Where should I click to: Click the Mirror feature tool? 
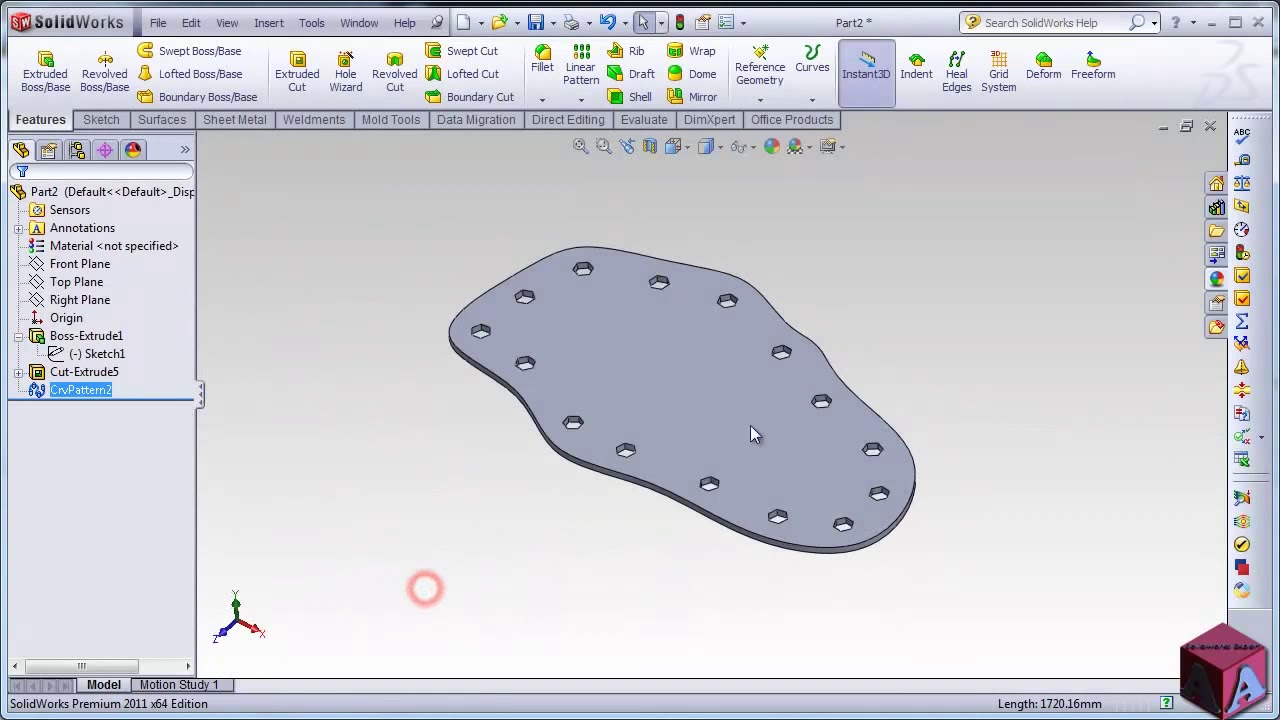coord(692,97)
